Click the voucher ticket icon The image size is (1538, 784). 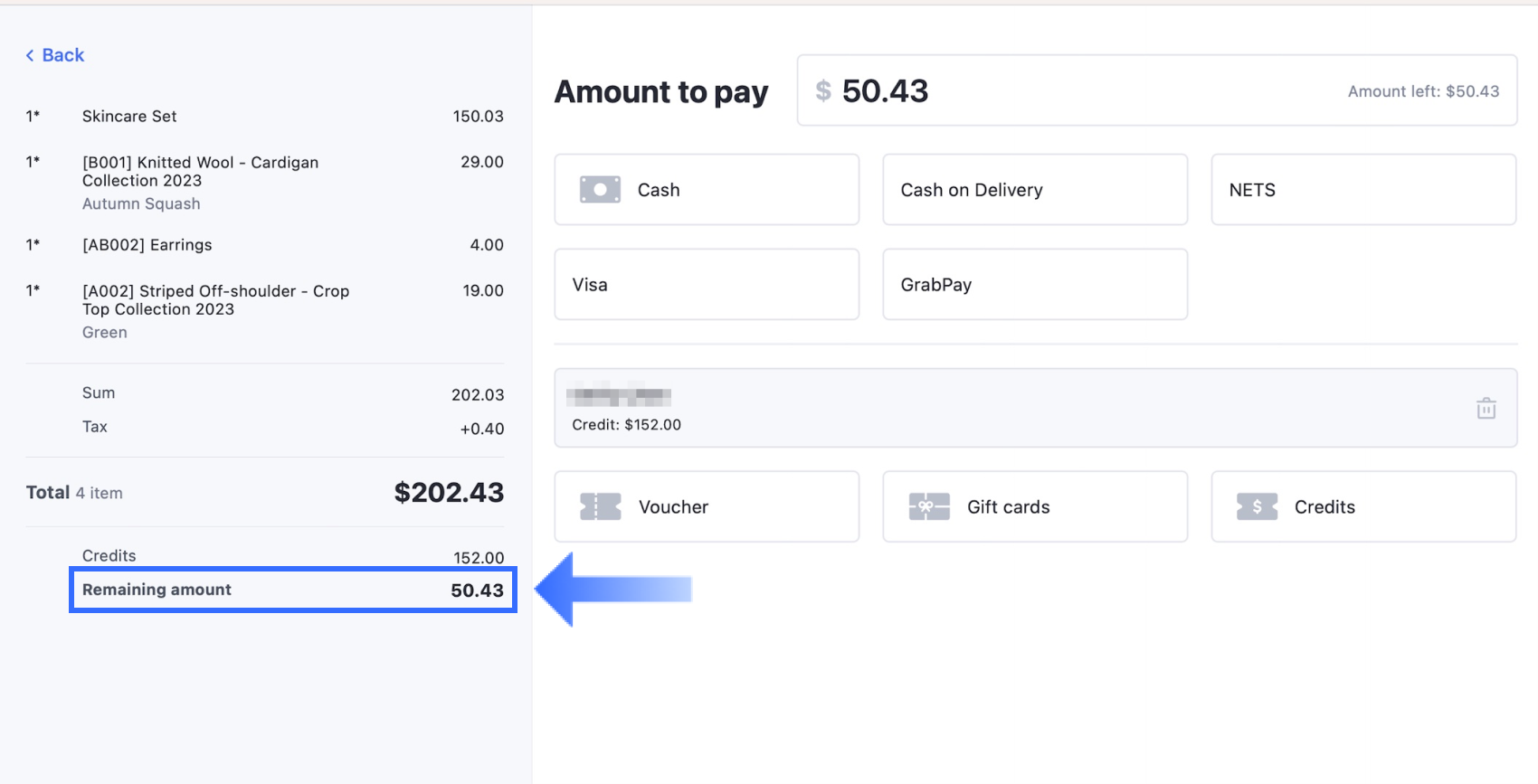tap(601, 507)
